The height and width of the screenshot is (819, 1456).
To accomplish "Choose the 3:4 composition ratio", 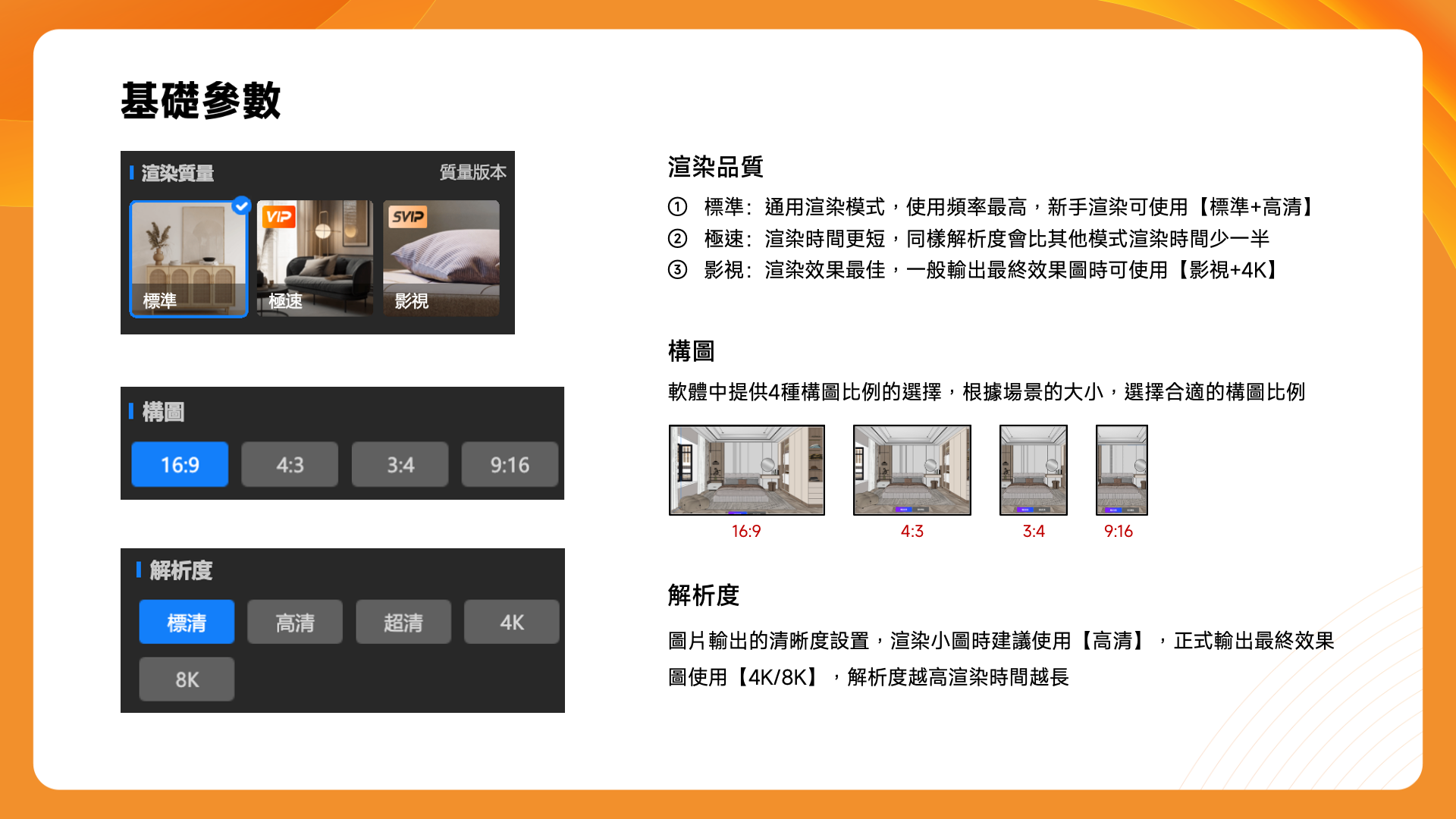I will click(400, 464).
